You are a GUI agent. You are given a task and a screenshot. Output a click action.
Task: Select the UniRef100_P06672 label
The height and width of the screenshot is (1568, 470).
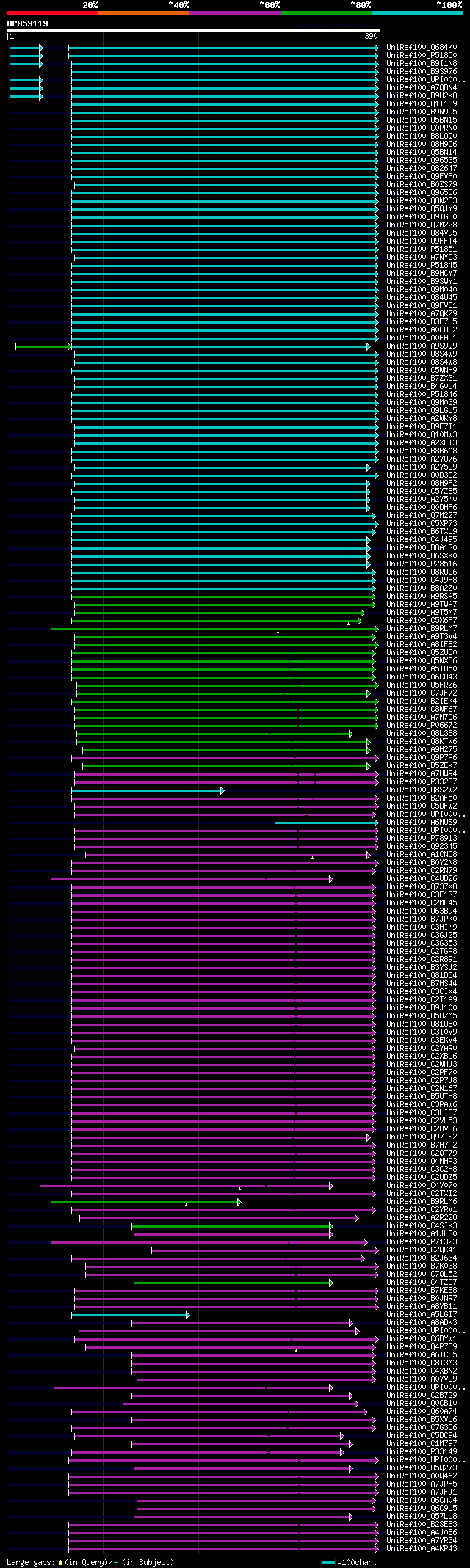[x=422, y=726]
